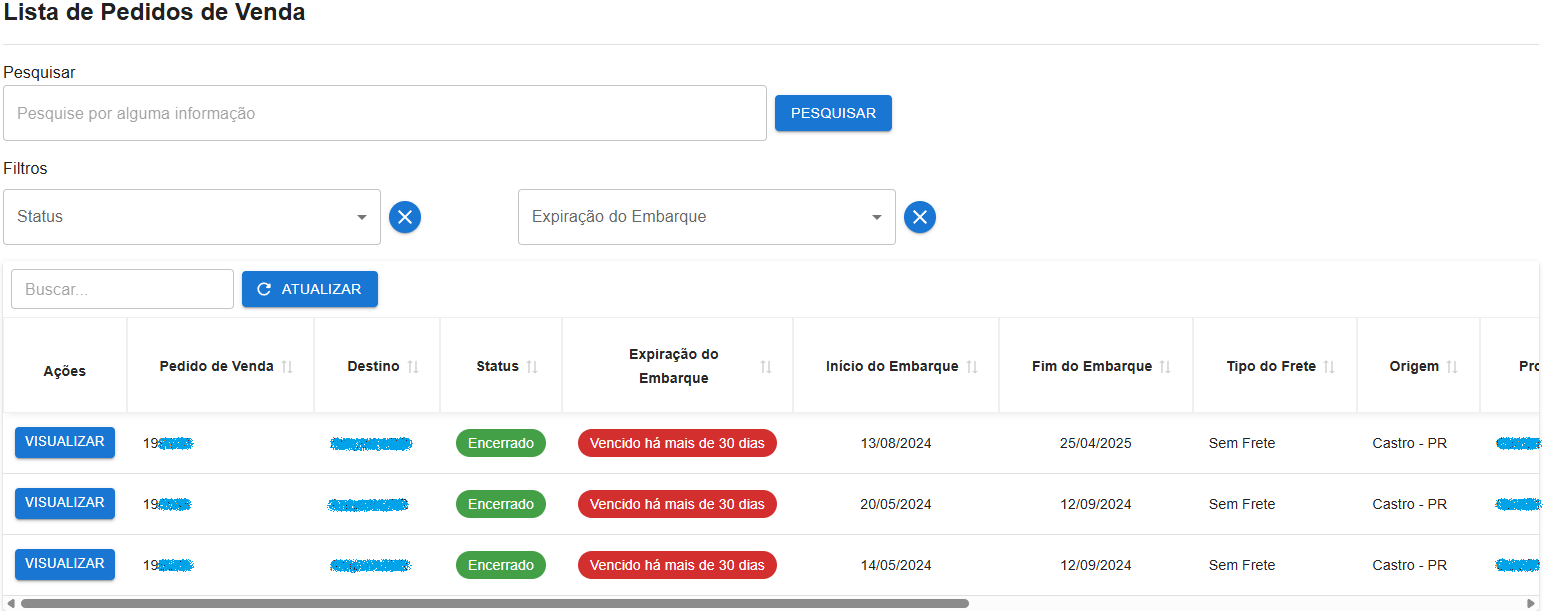Clear the Expiração do Embarque filter X icon
The height and width of the screenshot is (611, 1544).
(920, 217)
